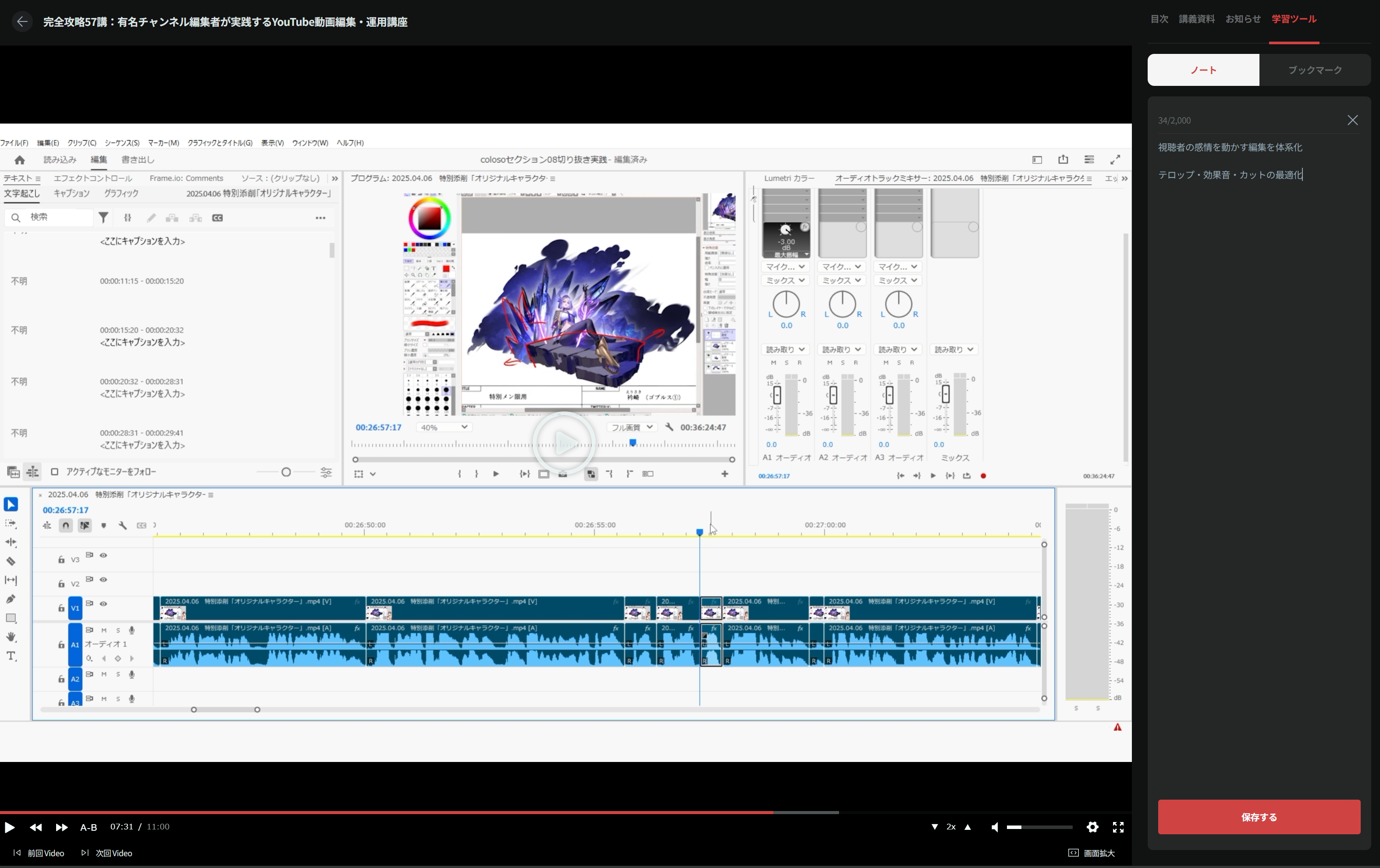Select the Razor tool in the timeline toolbox

pyautogui.click(x=11, y=561)
